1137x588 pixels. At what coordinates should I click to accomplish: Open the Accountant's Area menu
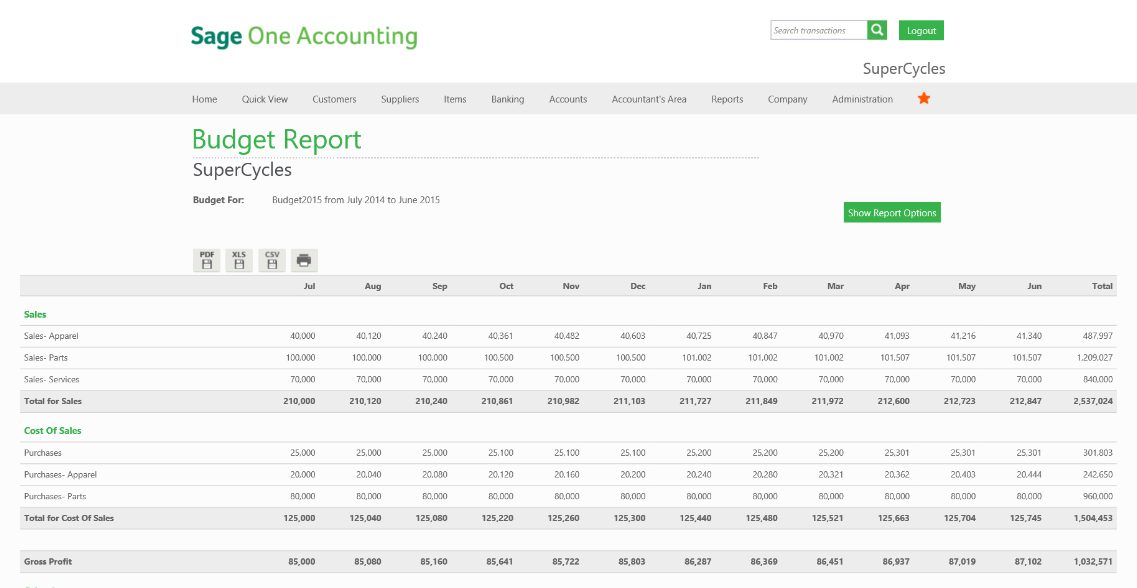click(x=649, y=99)
